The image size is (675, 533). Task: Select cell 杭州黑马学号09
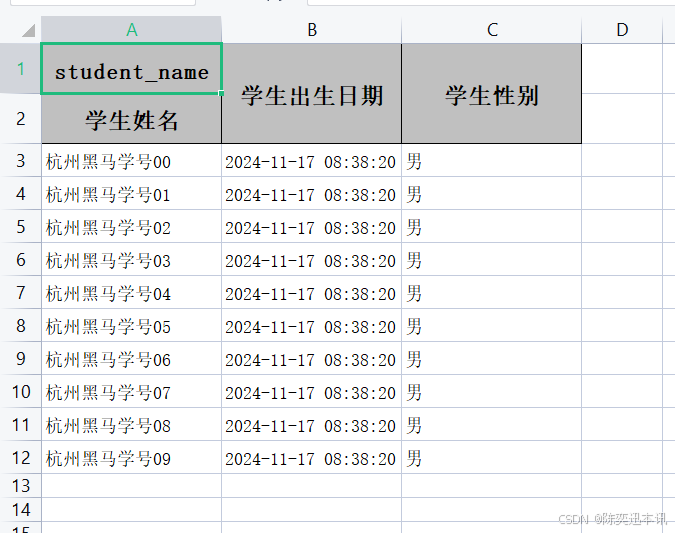(x=132, y=458)
